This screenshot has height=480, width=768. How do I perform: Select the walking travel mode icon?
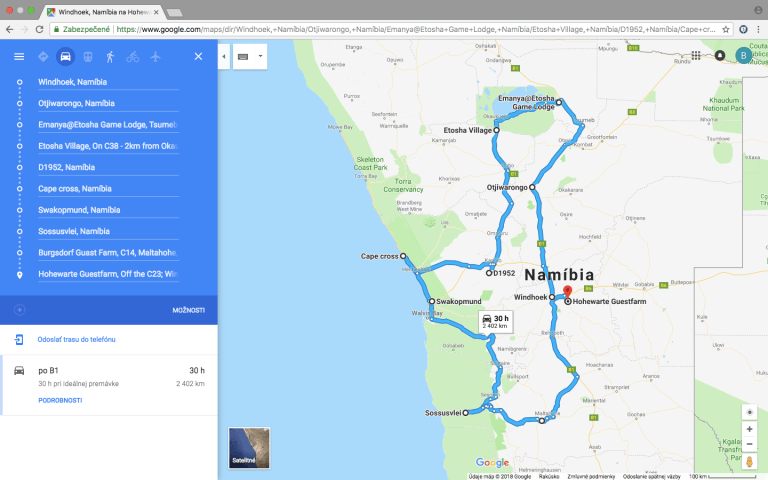point(110,56)
